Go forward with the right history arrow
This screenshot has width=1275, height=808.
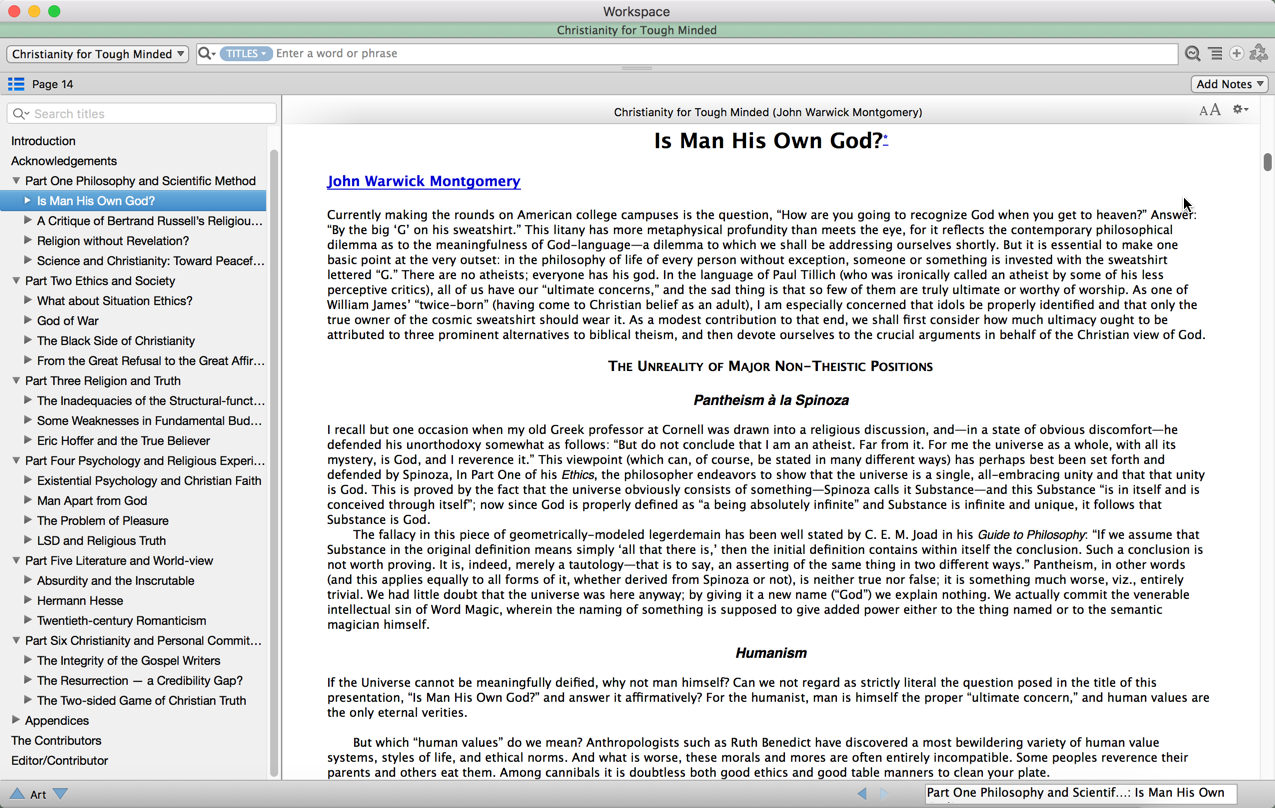[884, 794]
